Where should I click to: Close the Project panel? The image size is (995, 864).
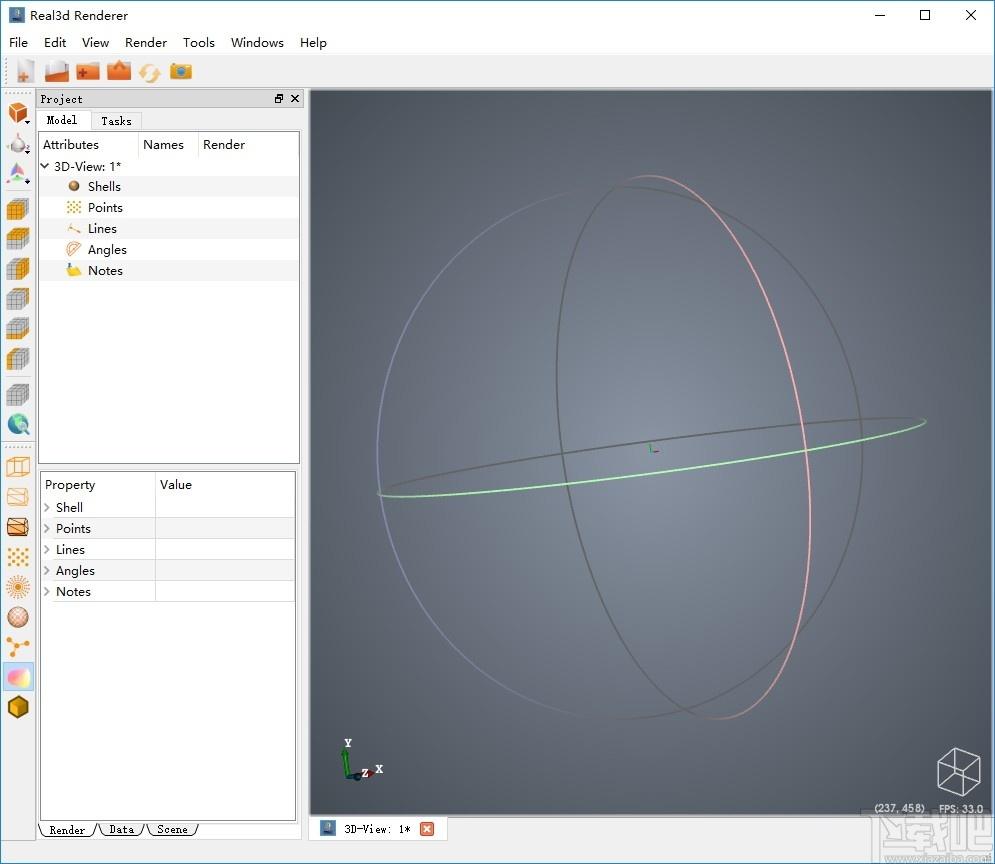click(x=295, y=98)
